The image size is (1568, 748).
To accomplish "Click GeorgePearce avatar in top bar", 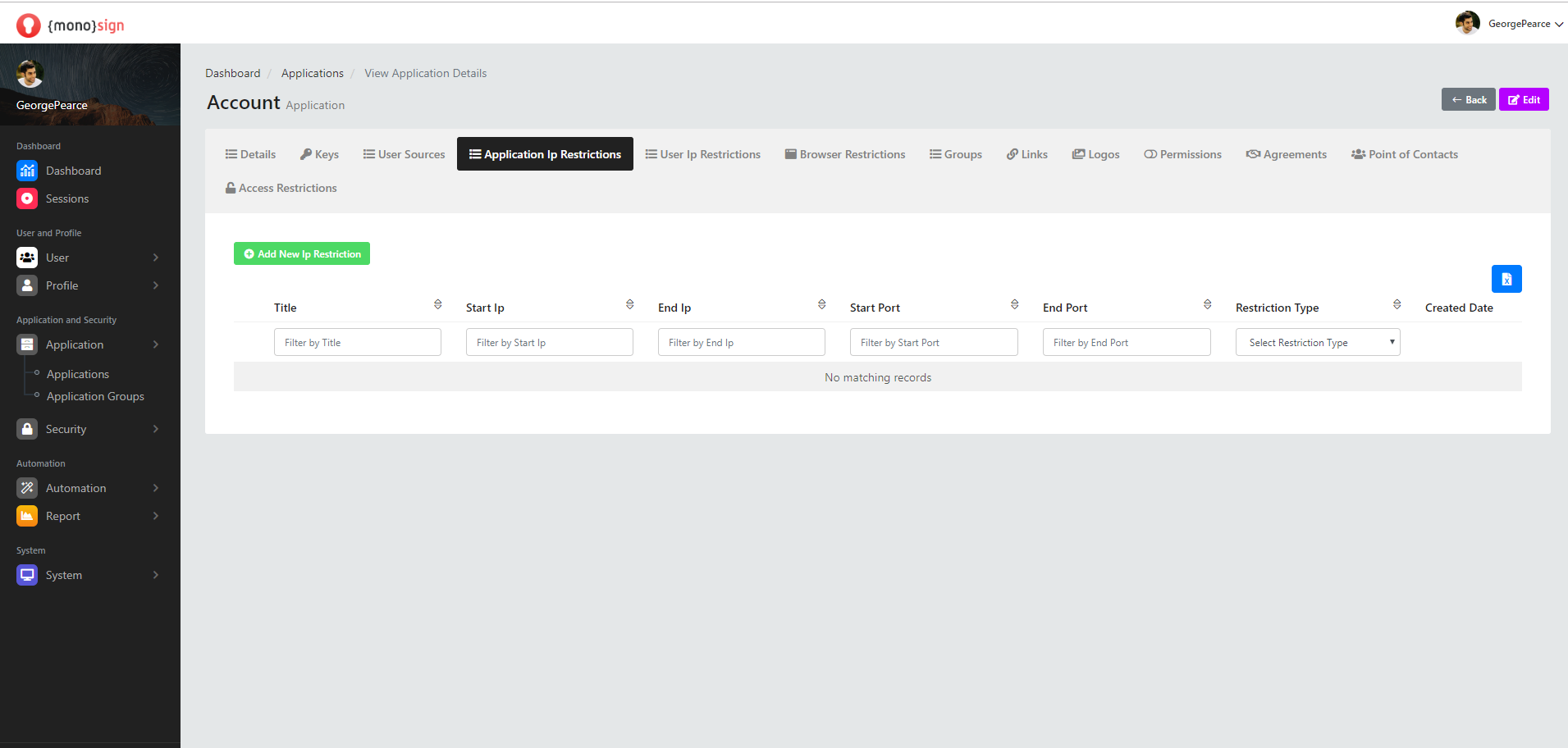I will [1468, 23].
